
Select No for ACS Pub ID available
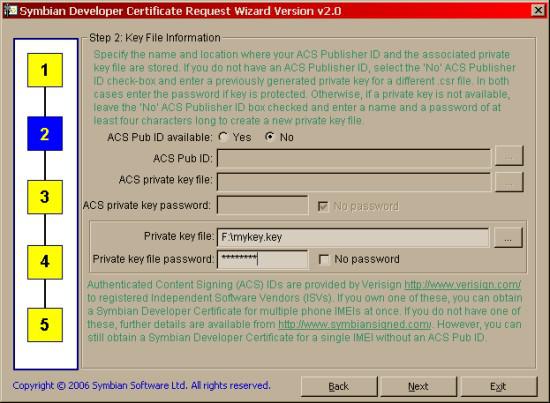click(269, 137)
